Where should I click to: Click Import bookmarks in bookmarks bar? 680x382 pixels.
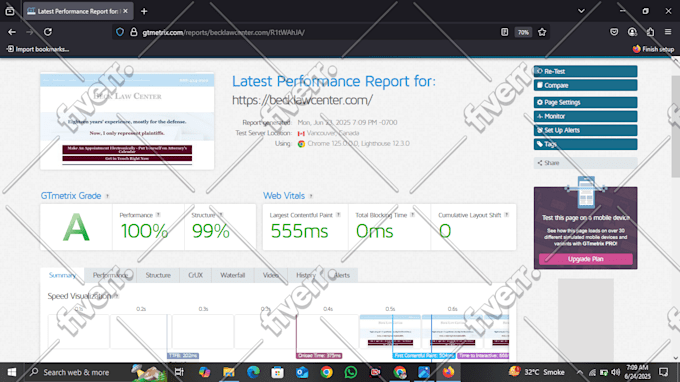(x=38, y=49)
